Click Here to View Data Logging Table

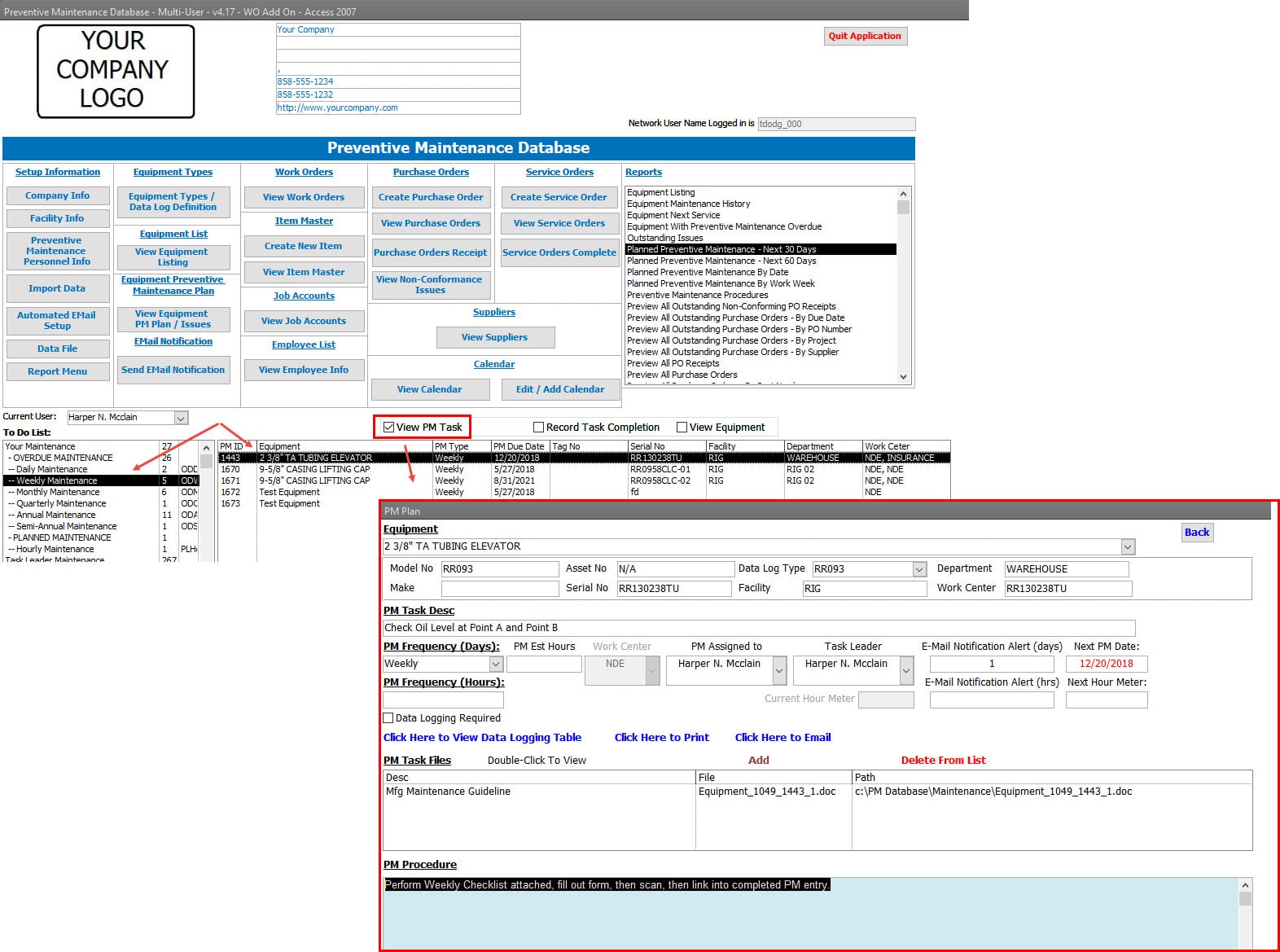point(482,738)
